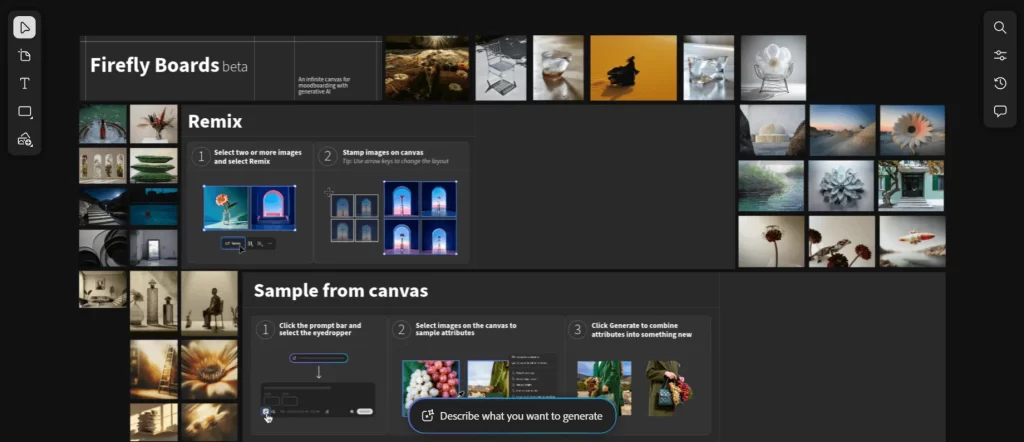The width and height of the screenshot is (1024, 442).
Task: Click the 'Describe what you want to generate' field
Action: [x=521, y=416]
